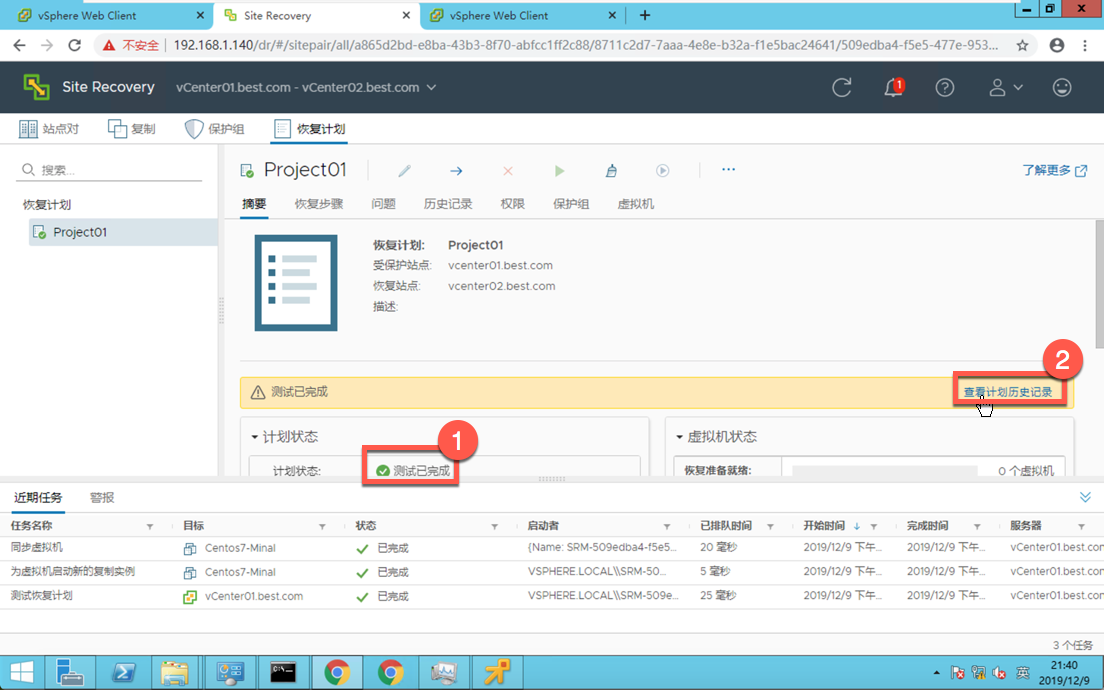Image resolution: width=1104 pixels, height=690 pixels.
Task: Open a new browser tab with plus
Action: [x=645, y=15]
